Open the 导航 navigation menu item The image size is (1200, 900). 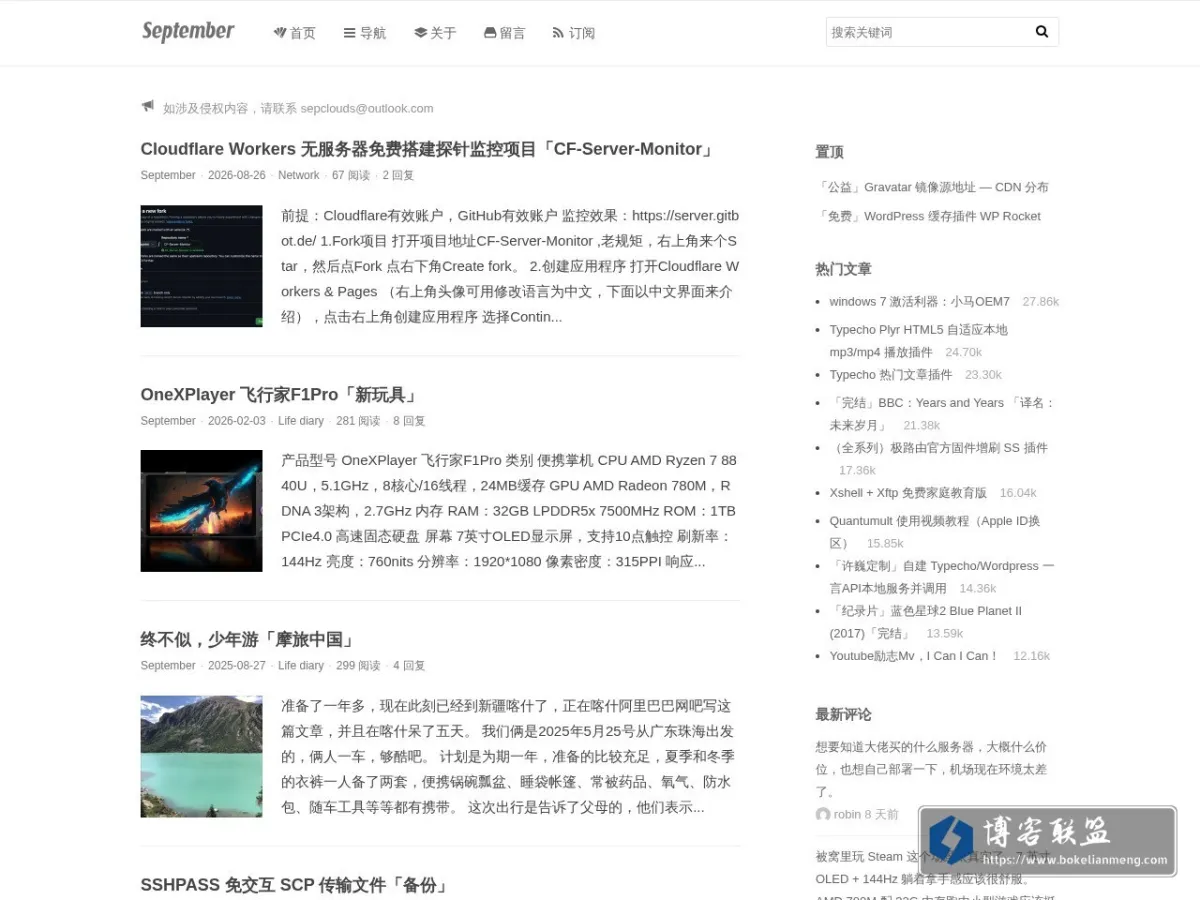365,33
